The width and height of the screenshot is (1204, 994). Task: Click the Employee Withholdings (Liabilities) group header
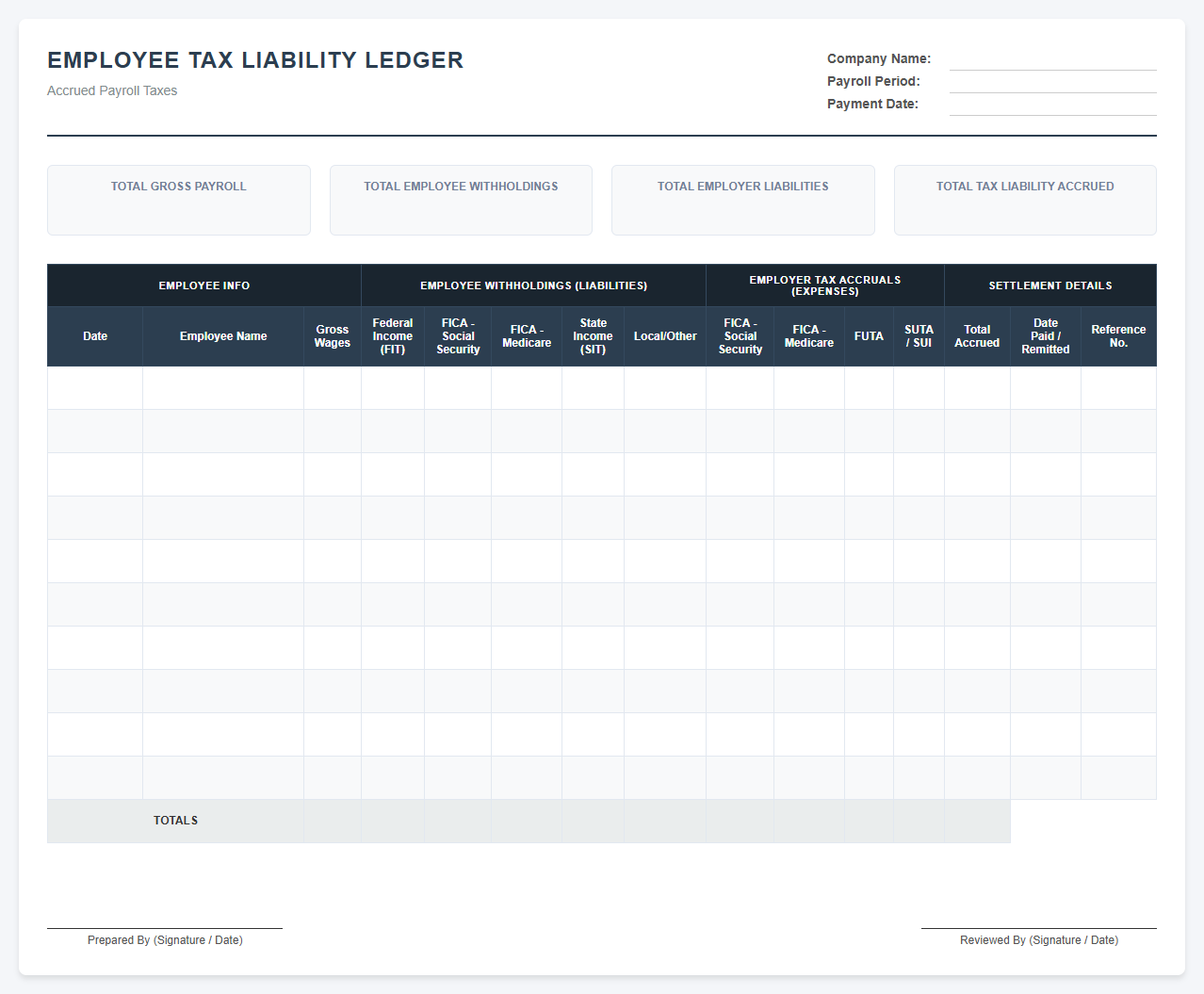point(533,285)
